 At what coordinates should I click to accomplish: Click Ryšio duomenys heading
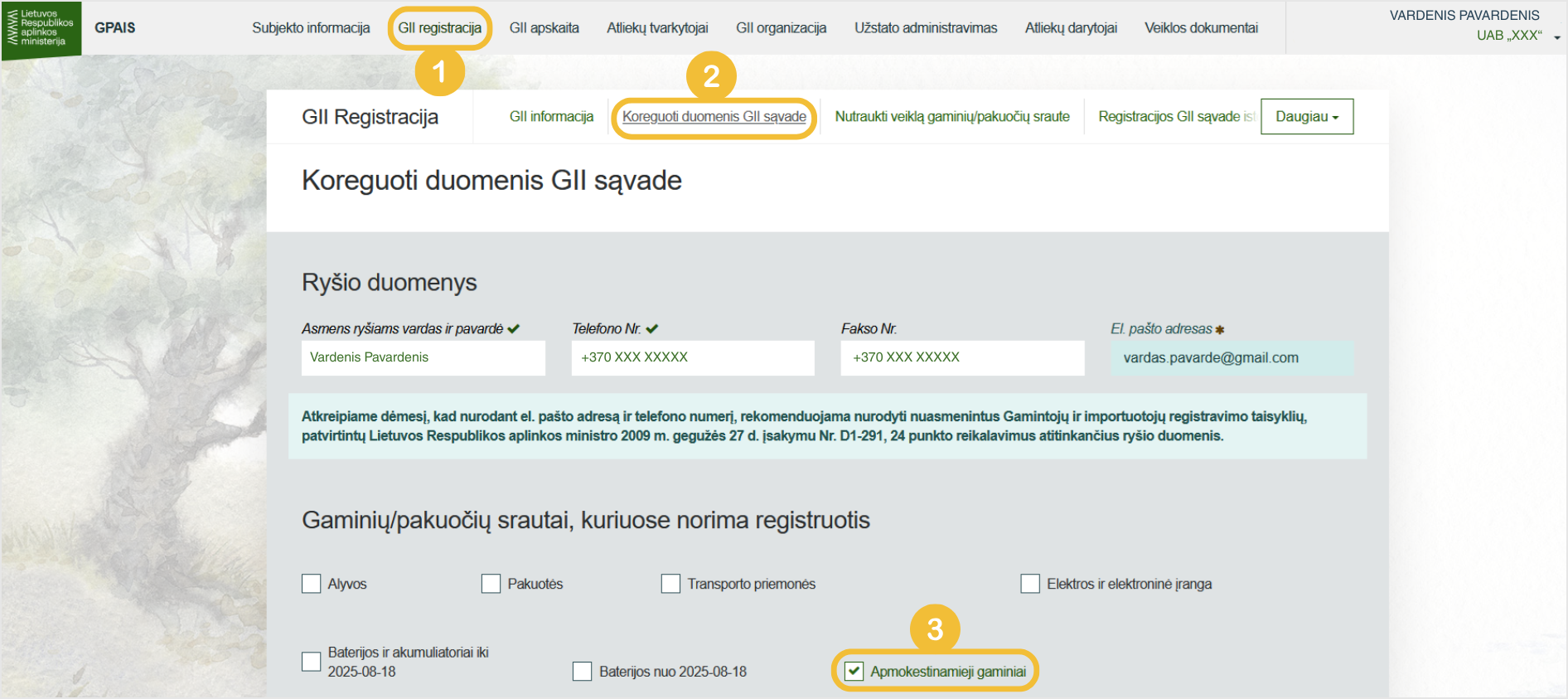[390, 283]
